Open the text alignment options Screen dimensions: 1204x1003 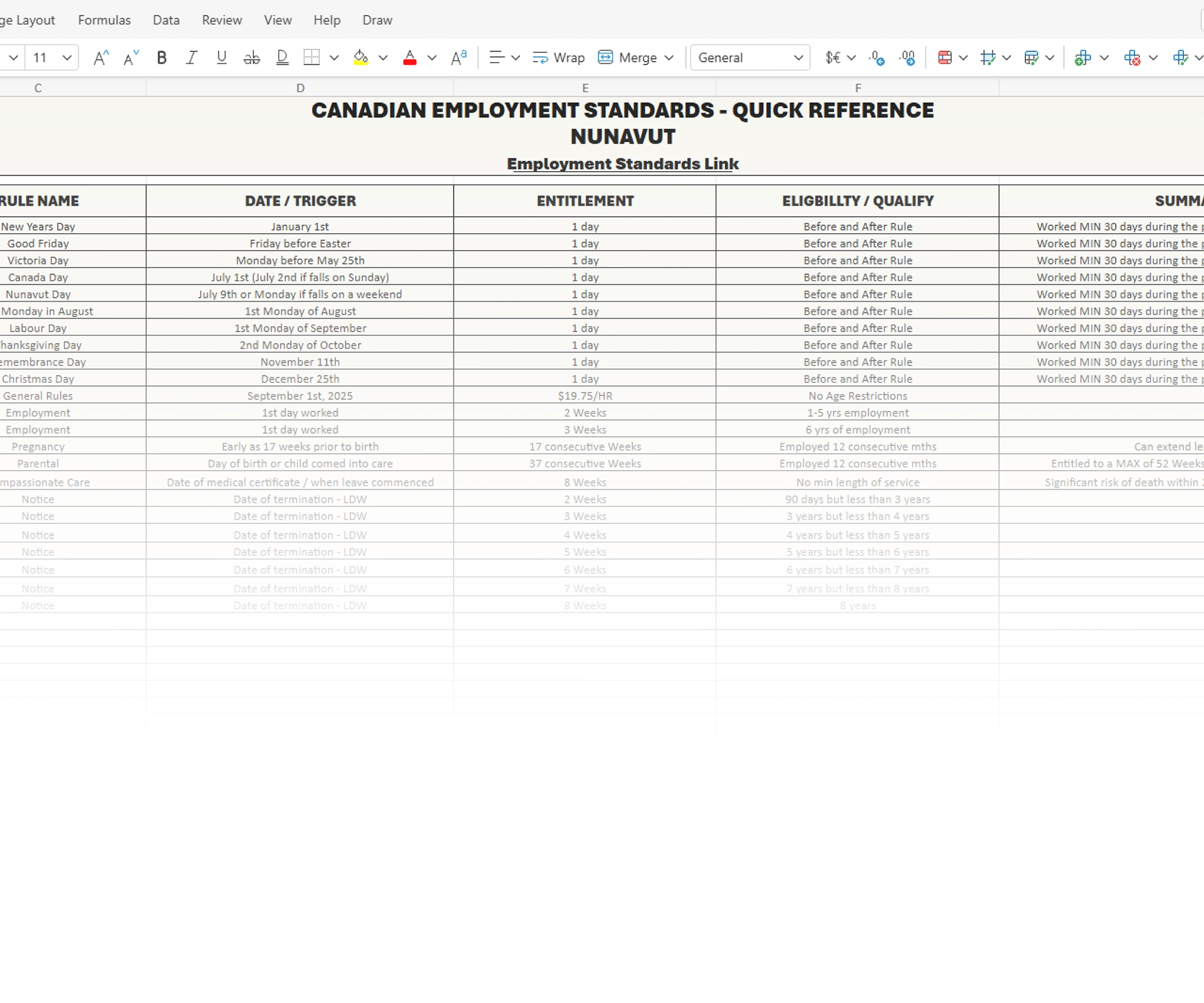(x=497, y=58)
